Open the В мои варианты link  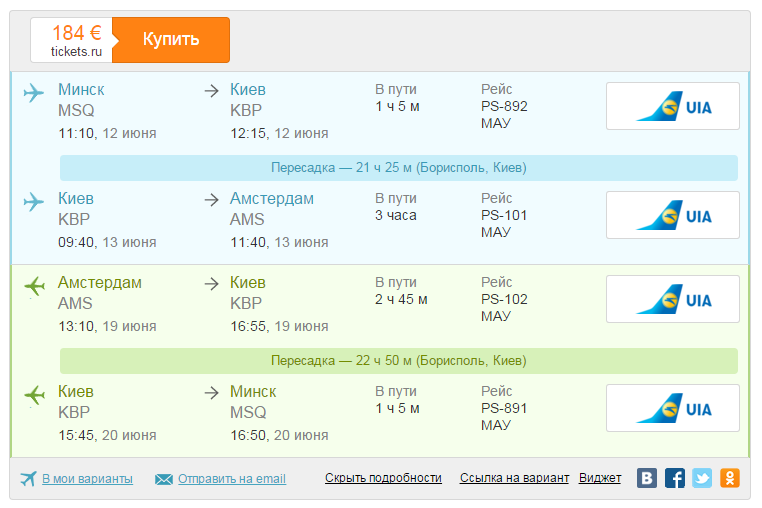pyautogui.click(x=87, y=479)
